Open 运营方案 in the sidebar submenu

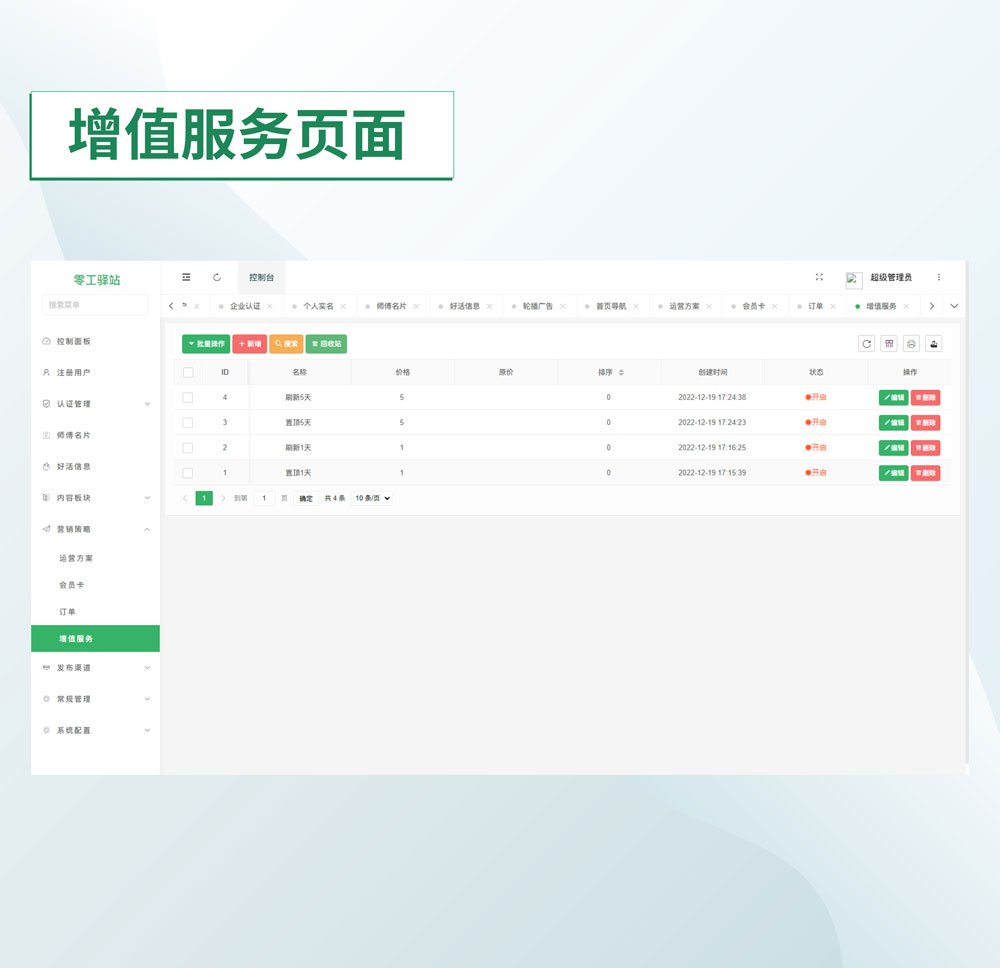coord(76,558)
